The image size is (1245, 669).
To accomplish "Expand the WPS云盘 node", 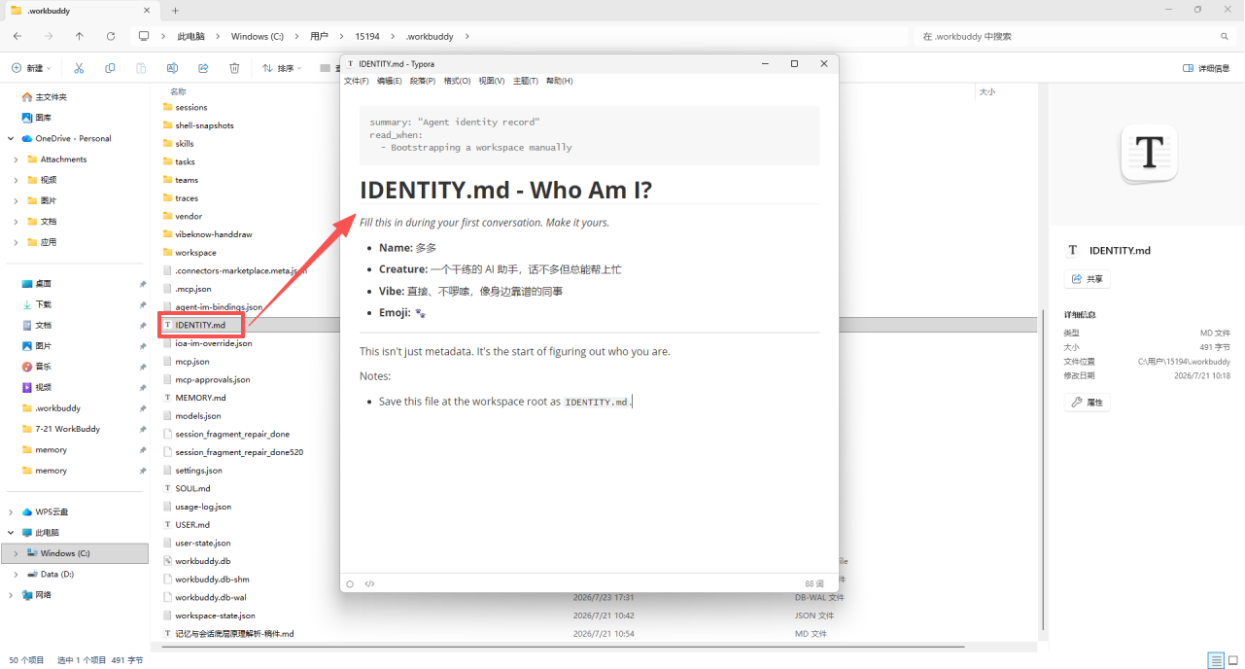I will click(x=11, y=512).
